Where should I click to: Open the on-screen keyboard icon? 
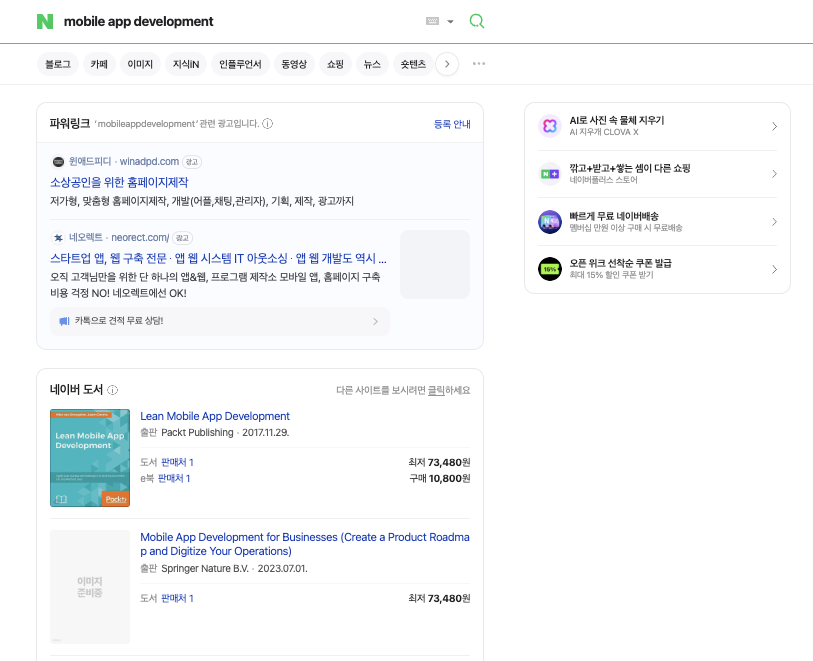[x=432, y=21]
